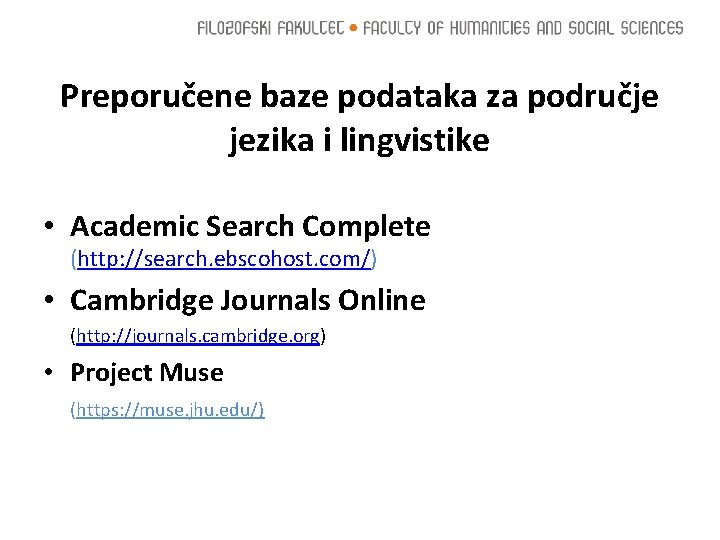Viewport: 720px width, 540px height.
Task: Select the 'Cambridge Journals Online' bullet text
Action: (248, 301)
